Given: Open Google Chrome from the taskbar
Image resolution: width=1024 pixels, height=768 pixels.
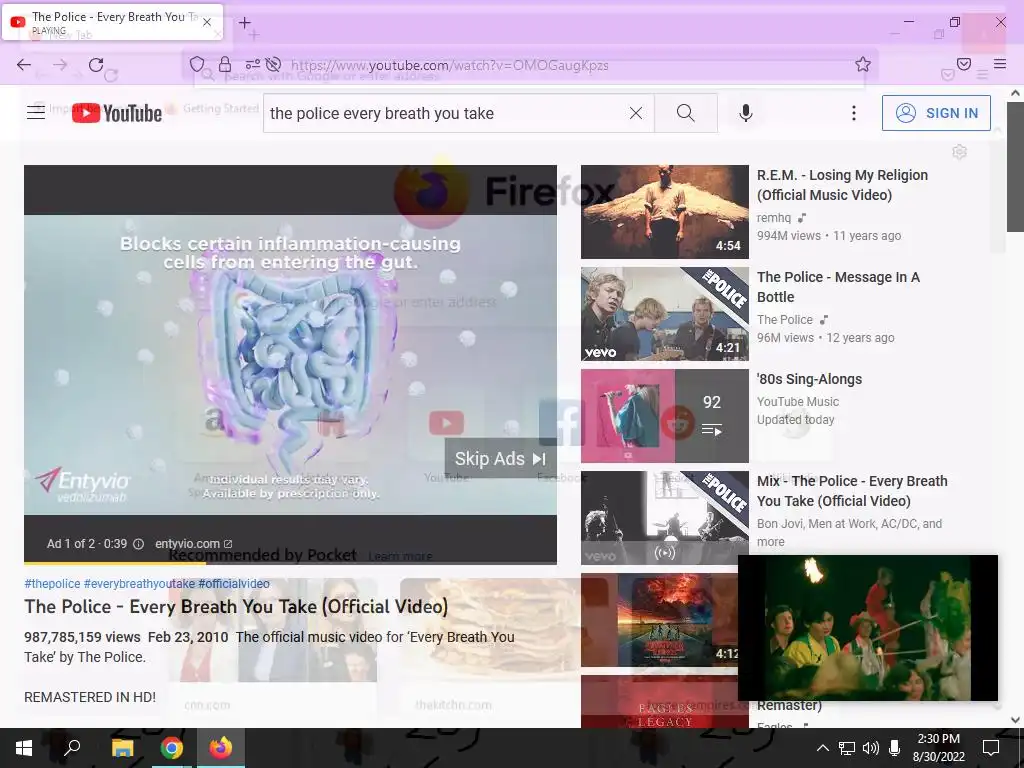Looking at the screenshot, I should 171,748.
